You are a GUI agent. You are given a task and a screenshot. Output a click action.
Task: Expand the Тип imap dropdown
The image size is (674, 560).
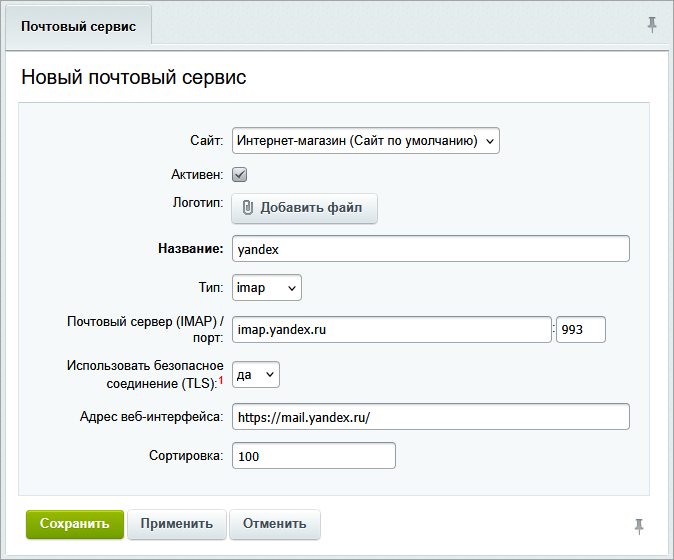(266, 288)
